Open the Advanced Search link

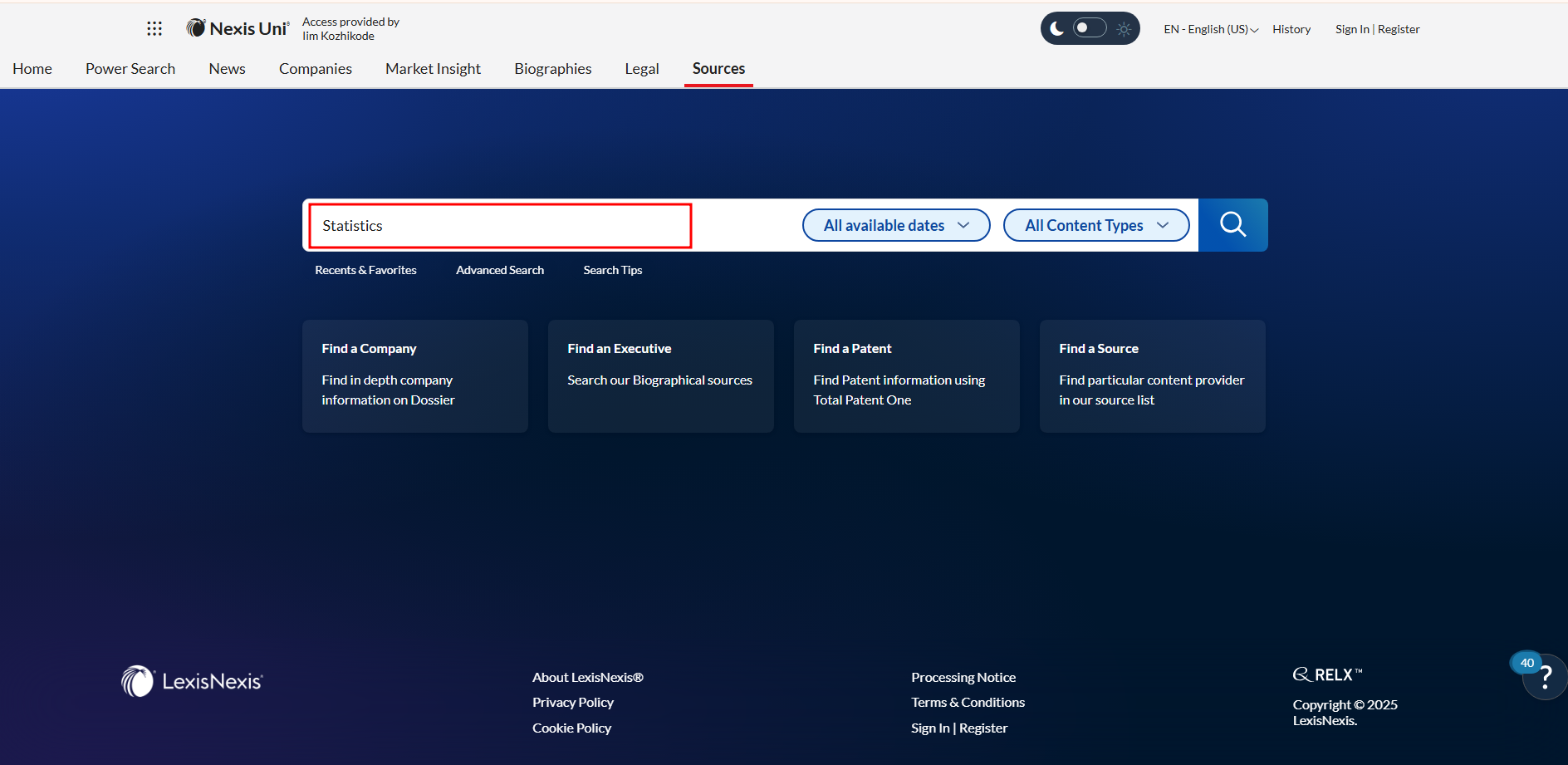click(500, 270)
